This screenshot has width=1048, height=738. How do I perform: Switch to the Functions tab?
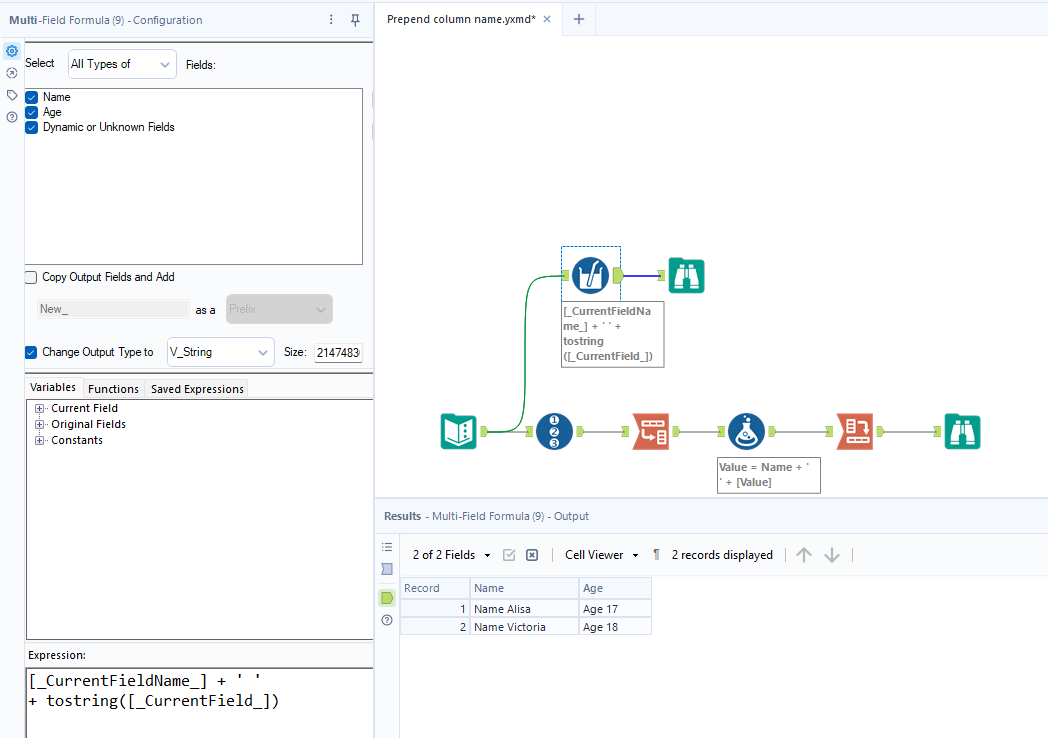113,388
